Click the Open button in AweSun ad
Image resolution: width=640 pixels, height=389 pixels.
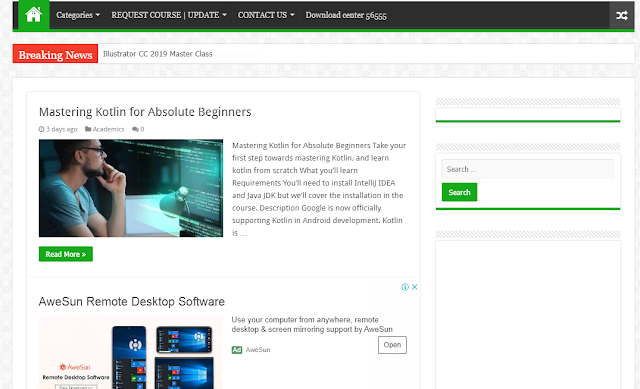click(392, 345)
